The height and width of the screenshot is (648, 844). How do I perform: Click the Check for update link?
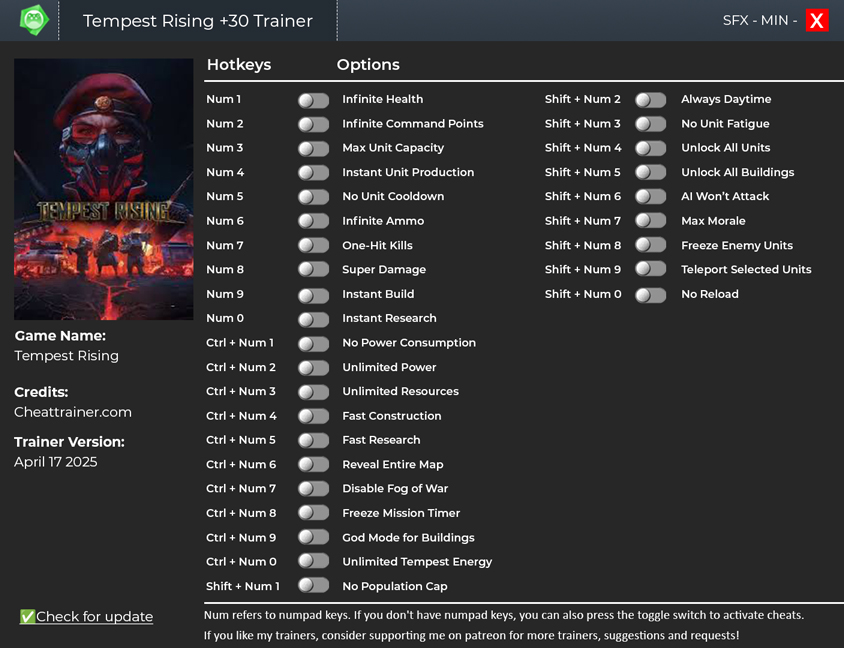point(94,617)
